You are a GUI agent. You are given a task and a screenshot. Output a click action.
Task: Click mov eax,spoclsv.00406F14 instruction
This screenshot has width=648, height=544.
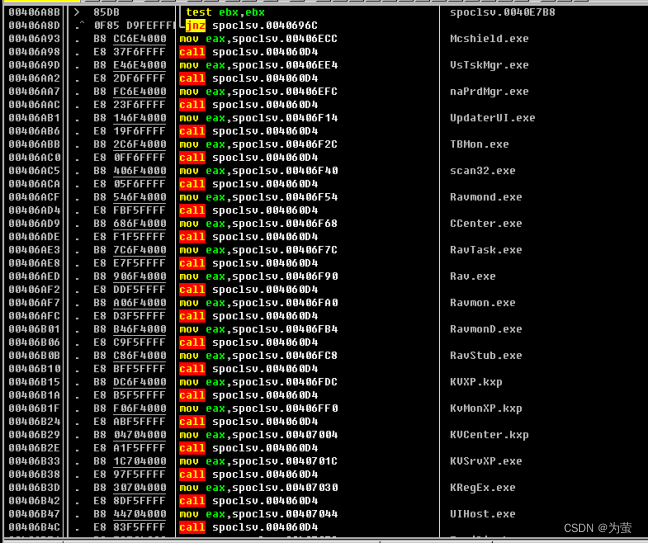[x=258, y=118]
